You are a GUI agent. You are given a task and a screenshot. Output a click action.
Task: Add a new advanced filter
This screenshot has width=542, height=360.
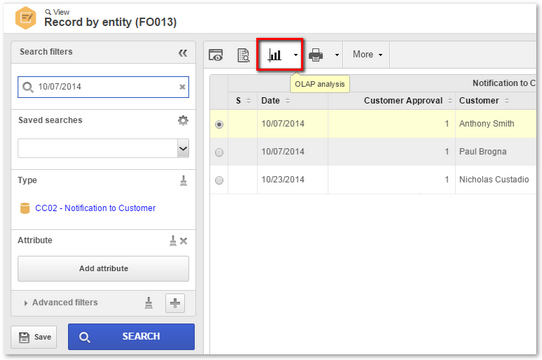point(175,303)
